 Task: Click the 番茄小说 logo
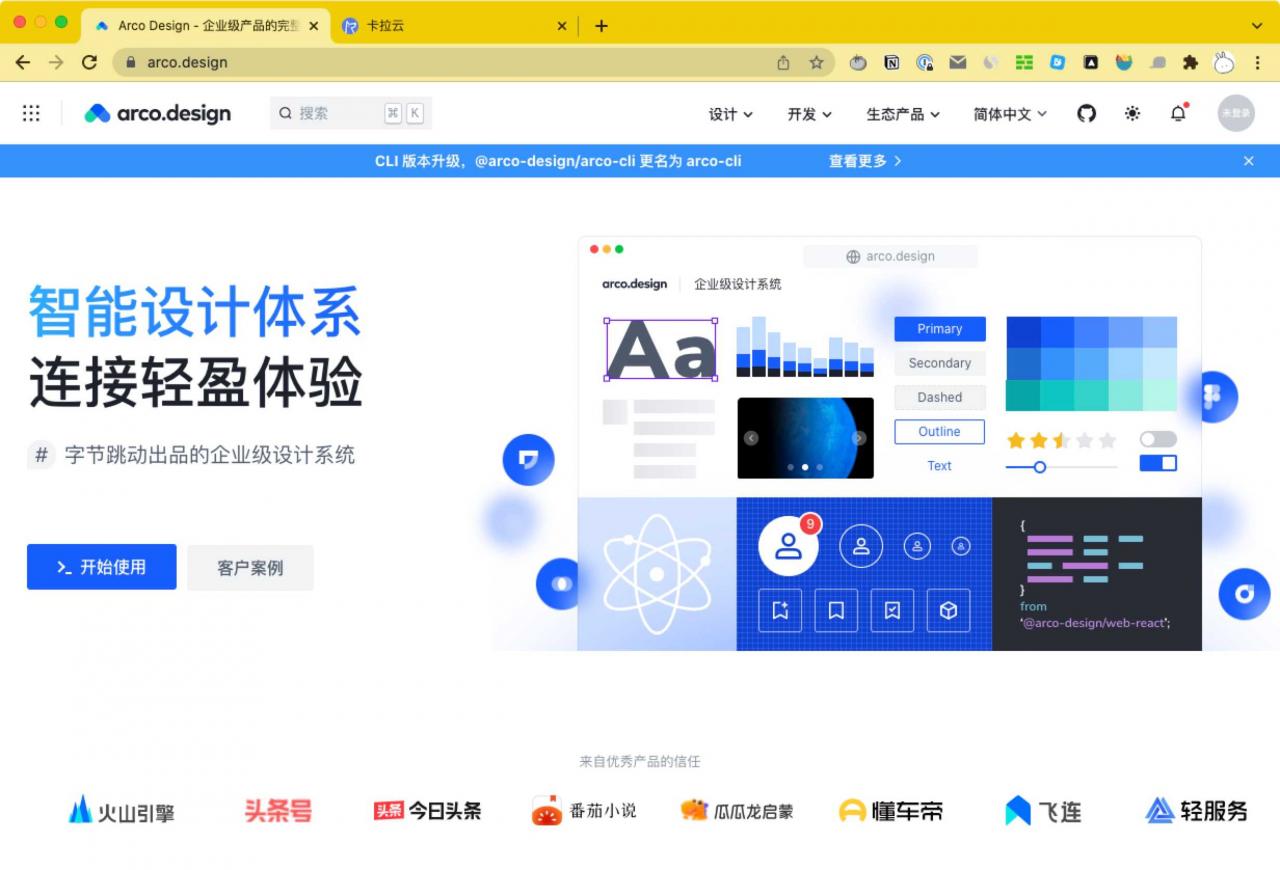click(583, 810)
